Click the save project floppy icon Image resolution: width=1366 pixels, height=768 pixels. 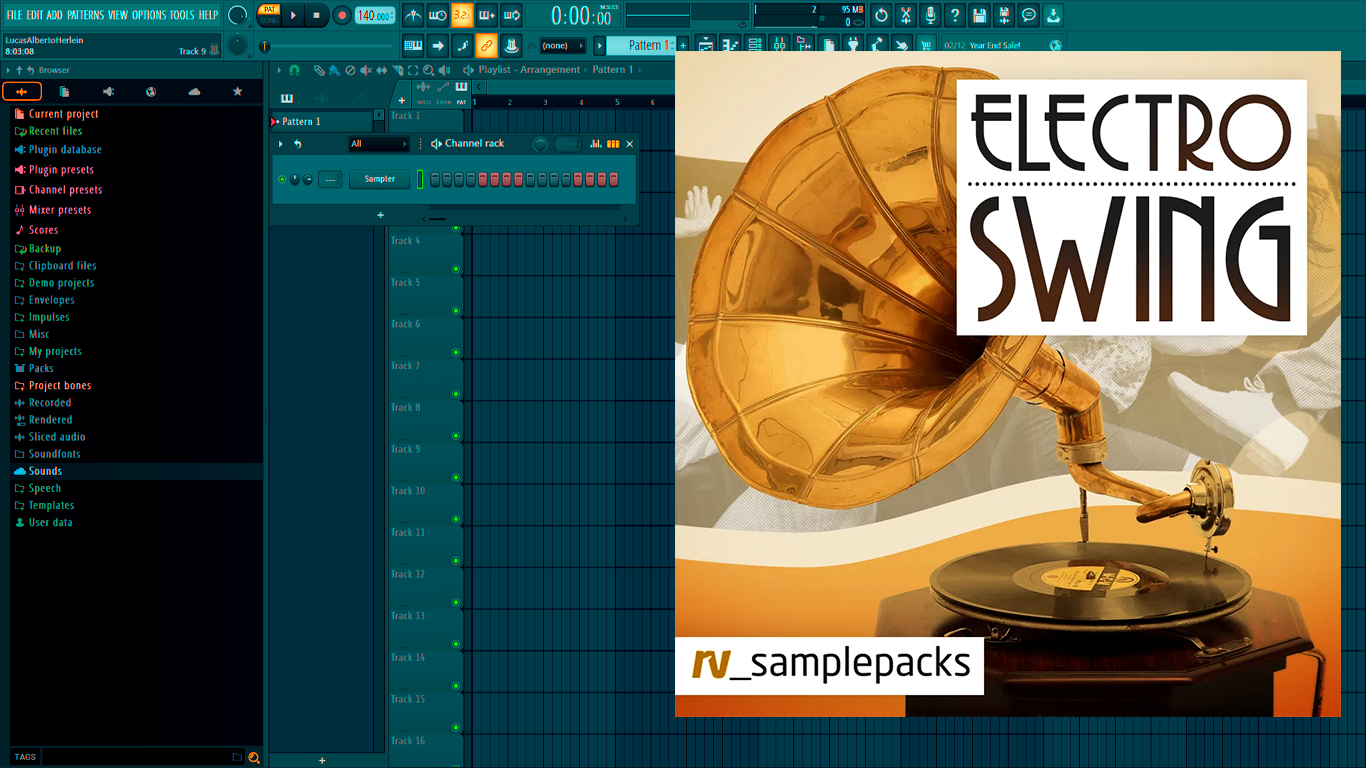[x=979, y=15]
